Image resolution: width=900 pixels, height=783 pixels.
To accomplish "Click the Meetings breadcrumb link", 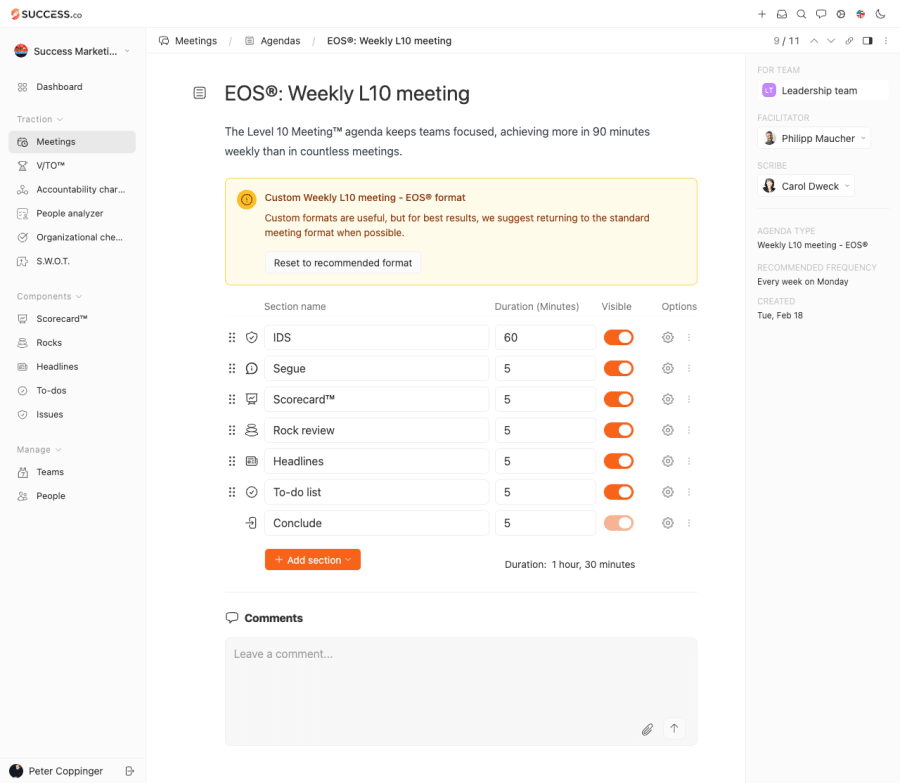I will 188,41.
